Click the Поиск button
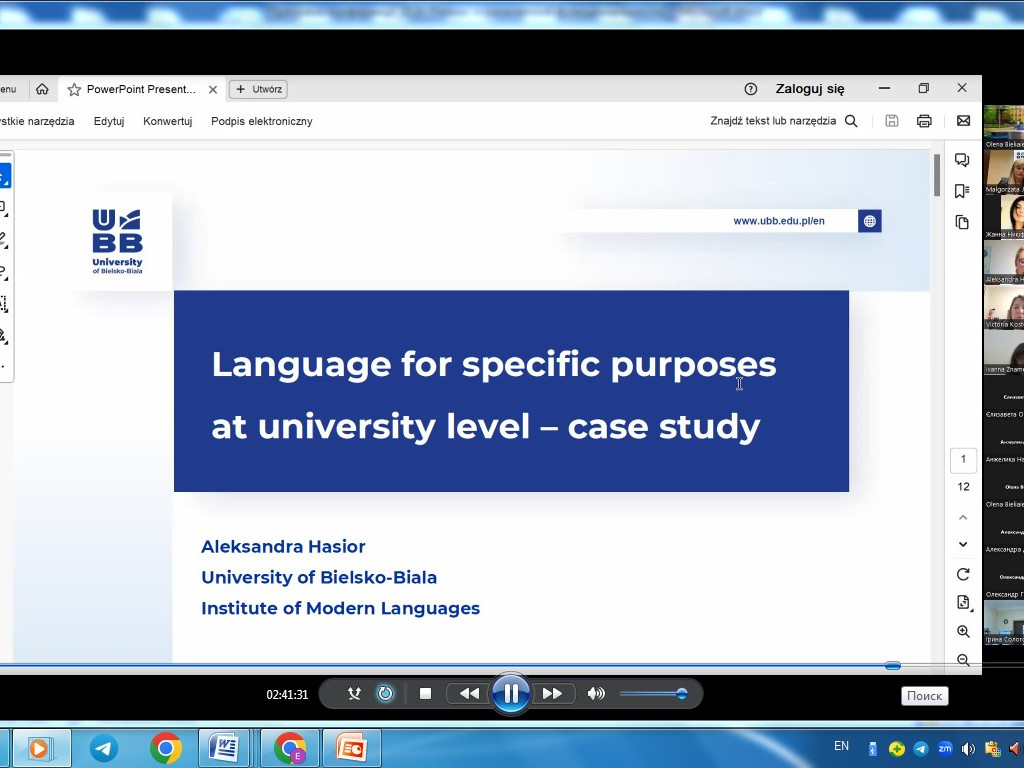Viewport: 1024px width, 768px height. point(924,696)
